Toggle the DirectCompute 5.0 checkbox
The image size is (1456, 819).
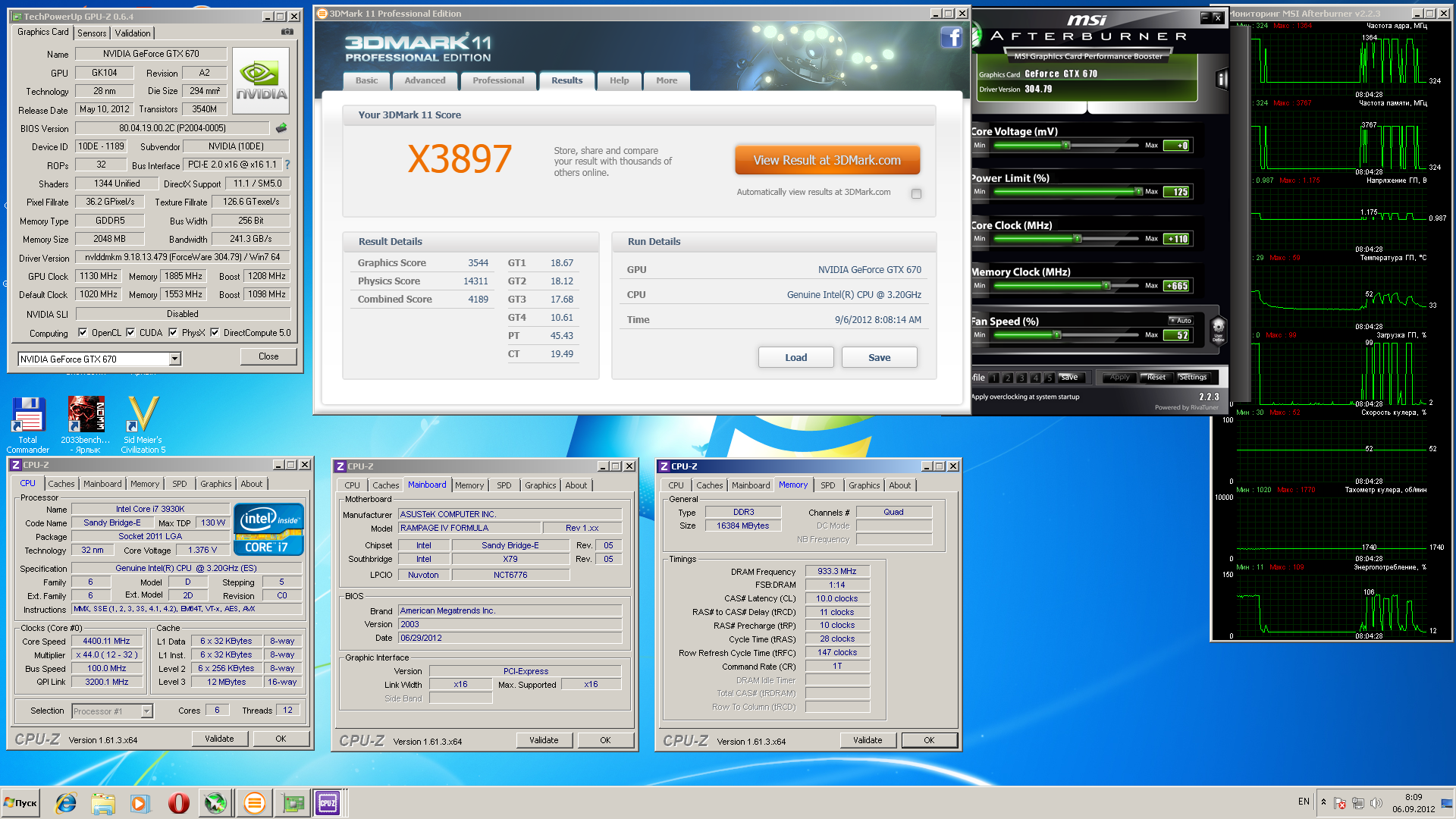(215, 332)
